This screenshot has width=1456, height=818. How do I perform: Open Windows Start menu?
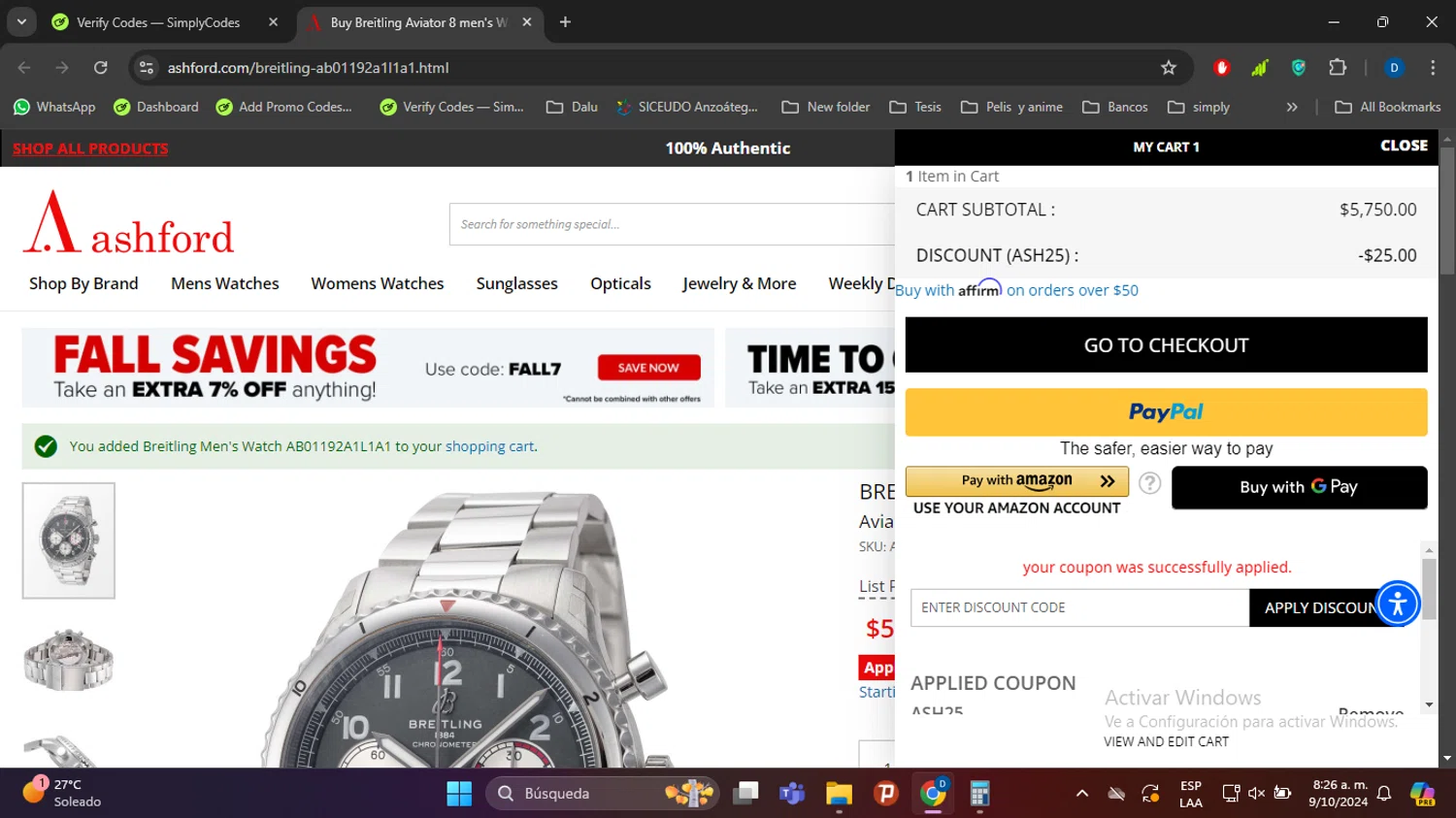click(459, 794)
